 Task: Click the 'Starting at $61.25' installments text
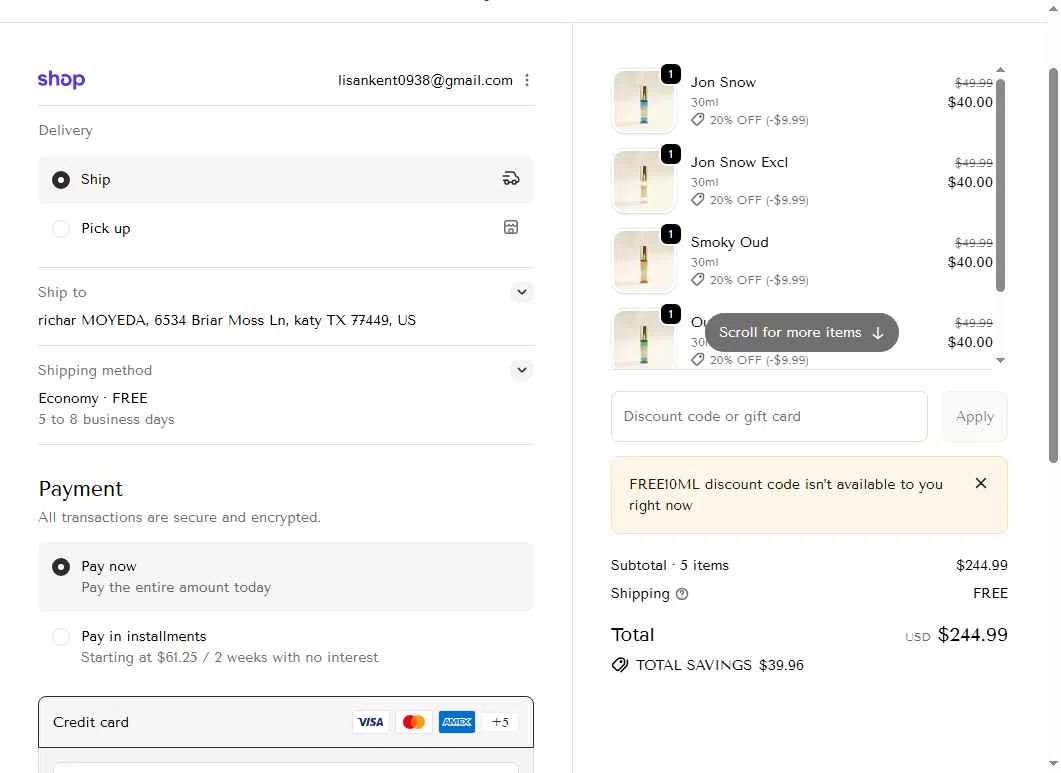[229, 657]
